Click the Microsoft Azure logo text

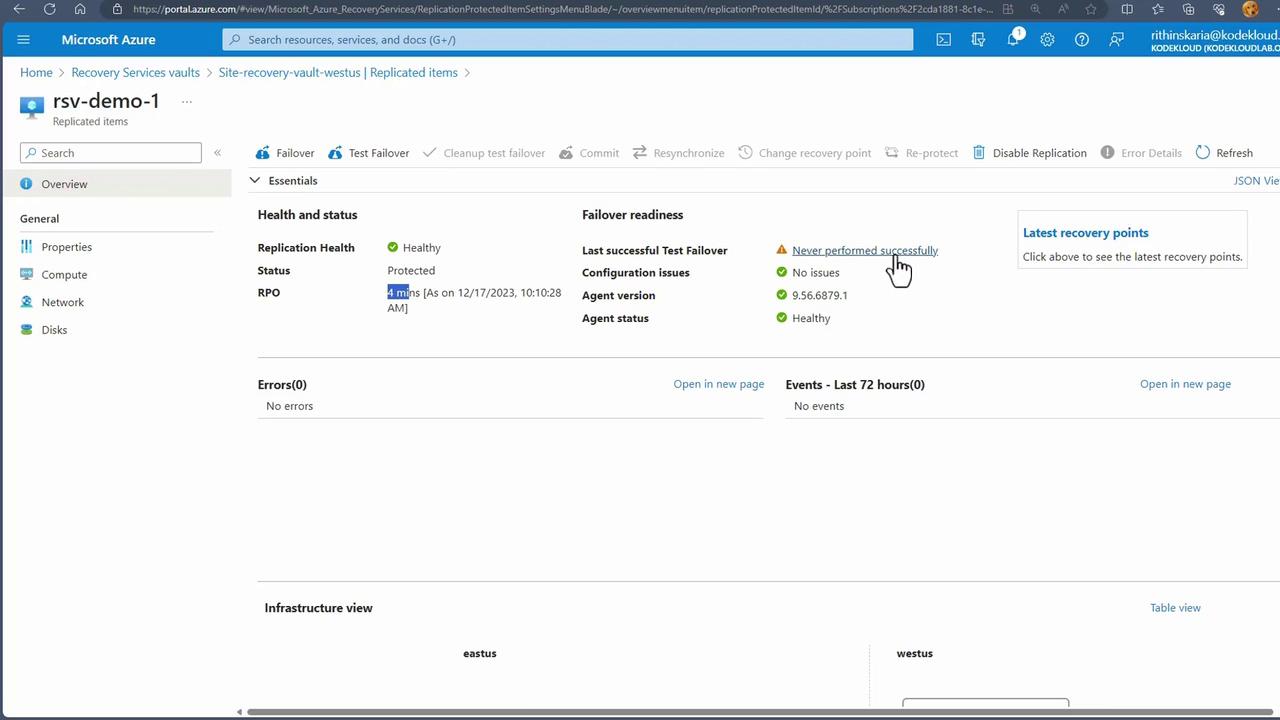108,40
